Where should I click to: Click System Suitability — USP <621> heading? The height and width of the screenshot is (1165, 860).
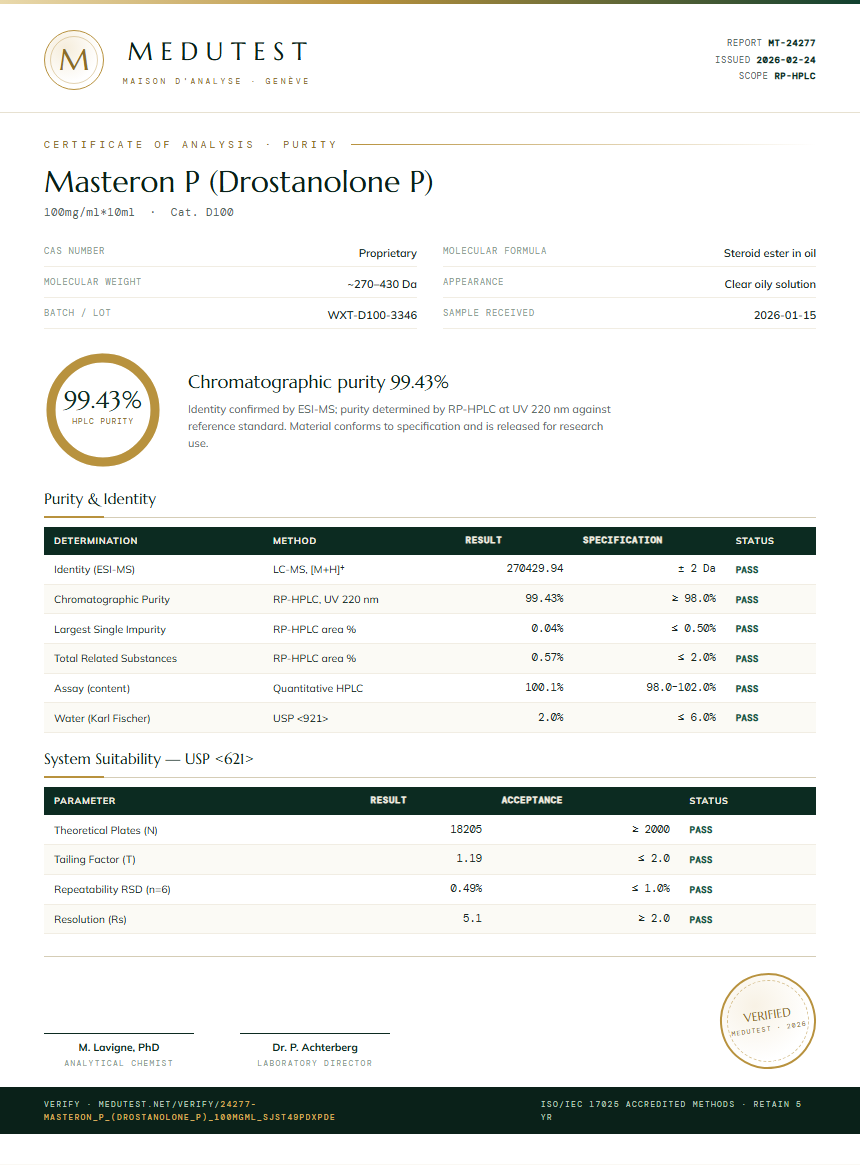tap(149, 759)
